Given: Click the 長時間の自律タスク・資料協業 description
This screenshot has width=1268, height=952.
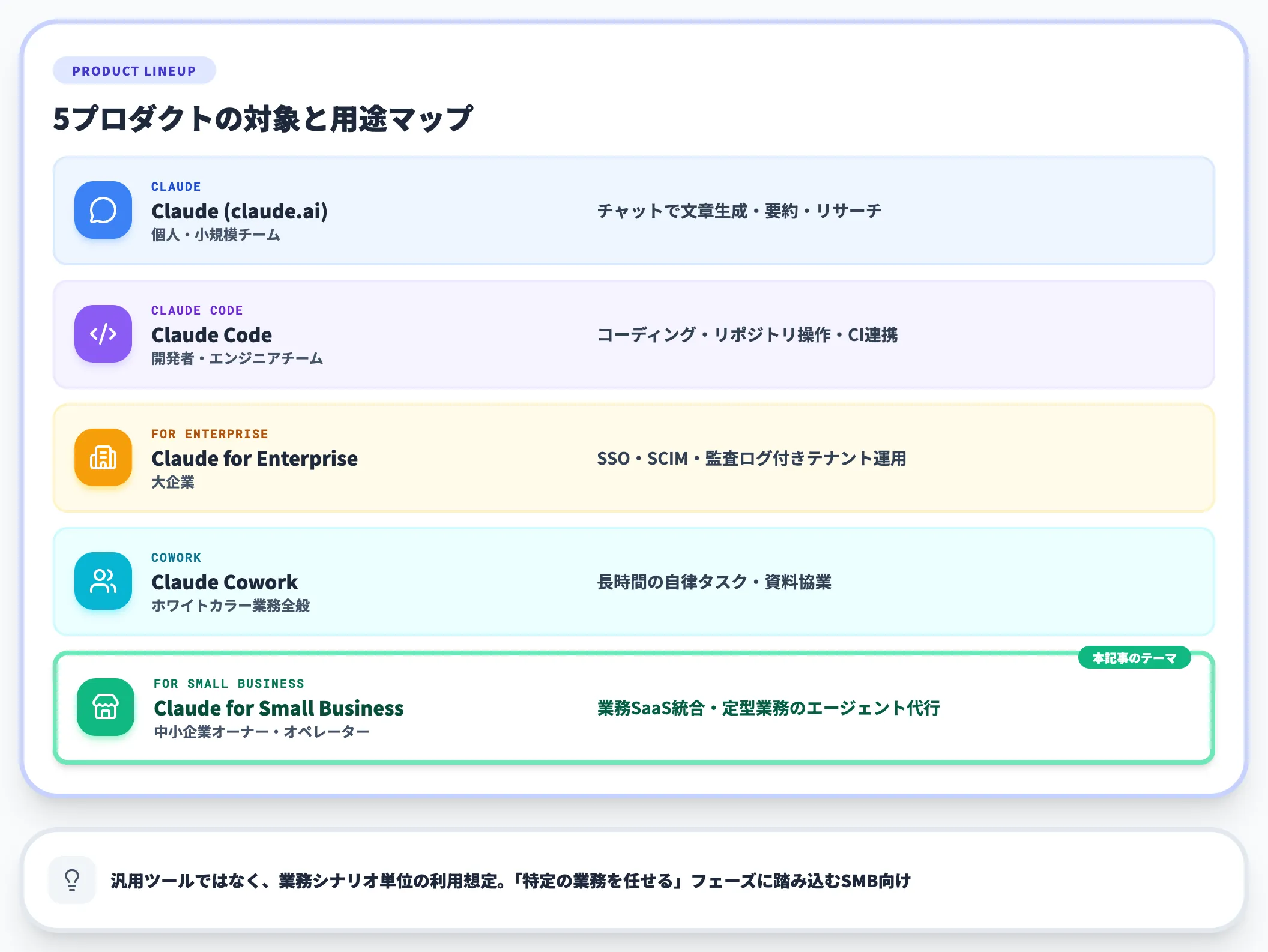Looking at the screenshot, I should [714, 582].
